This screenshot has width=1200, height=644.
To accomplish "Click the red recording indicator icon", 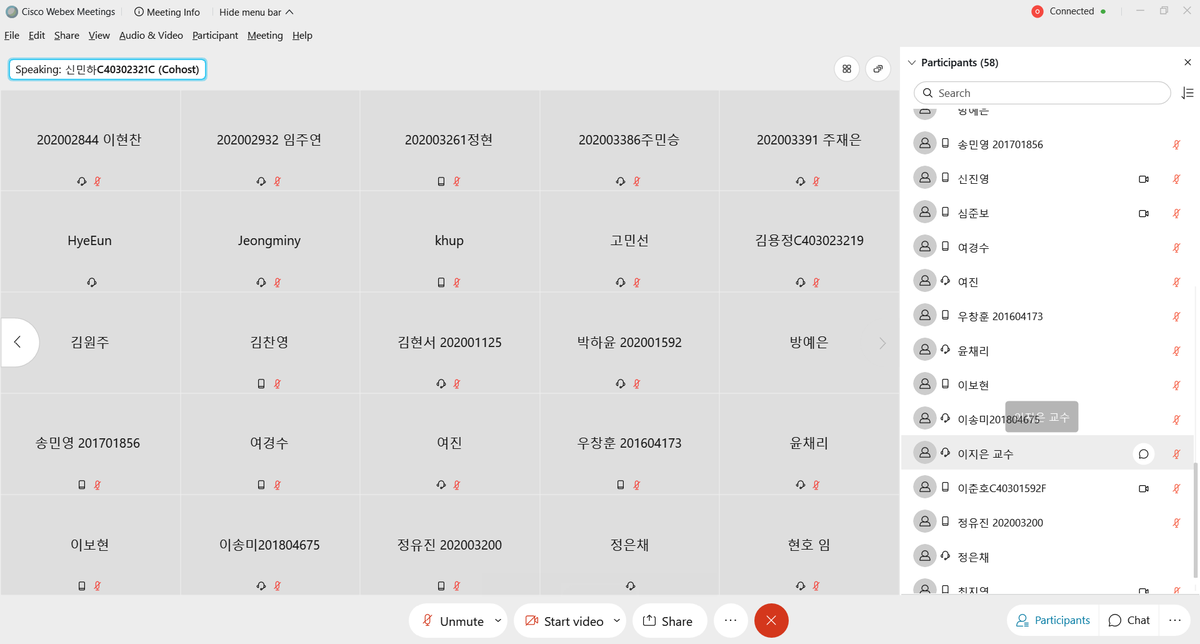I will (1037, 11).
